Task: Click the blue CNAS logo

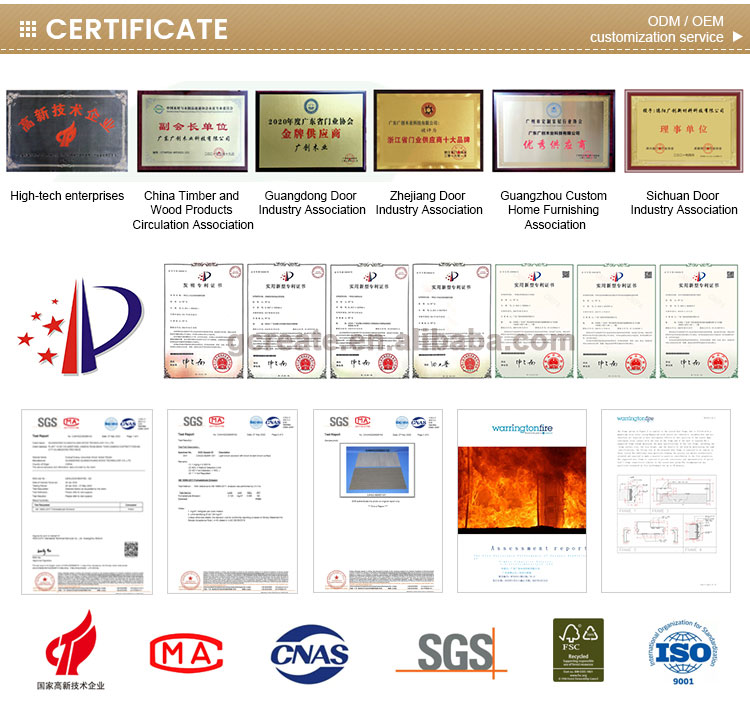Action: [x=309, y=654]
